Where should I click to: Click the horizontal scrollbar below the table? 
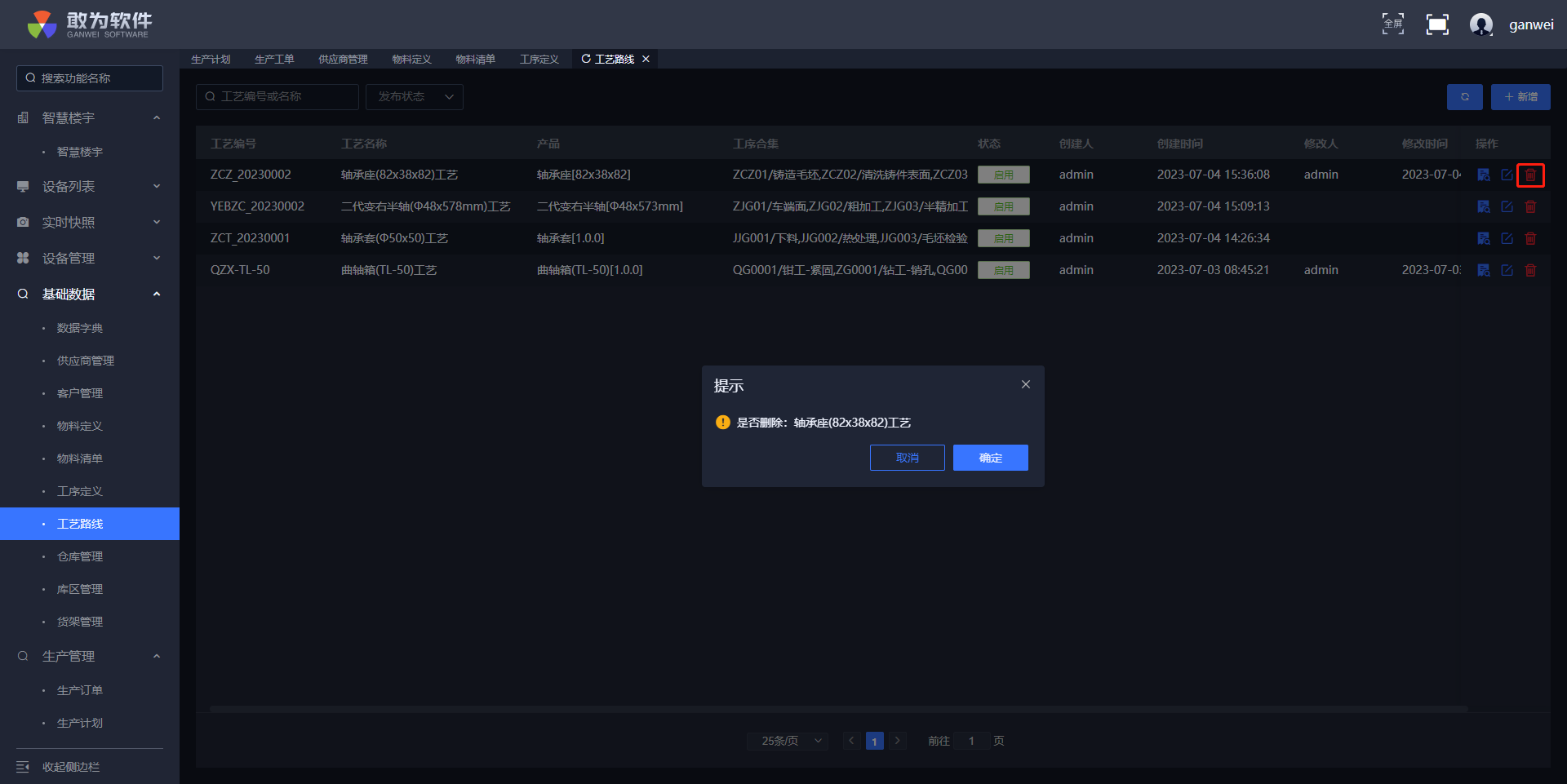838,709
